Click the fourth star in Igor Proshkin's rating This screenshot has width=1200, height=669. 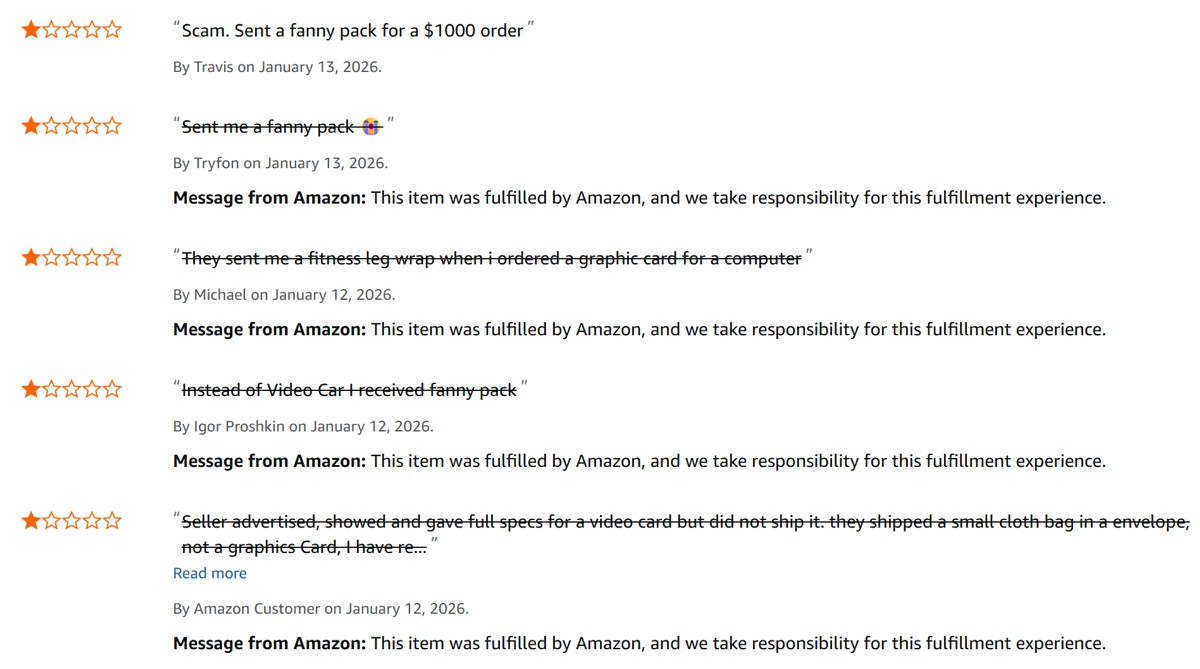[92, 389]
